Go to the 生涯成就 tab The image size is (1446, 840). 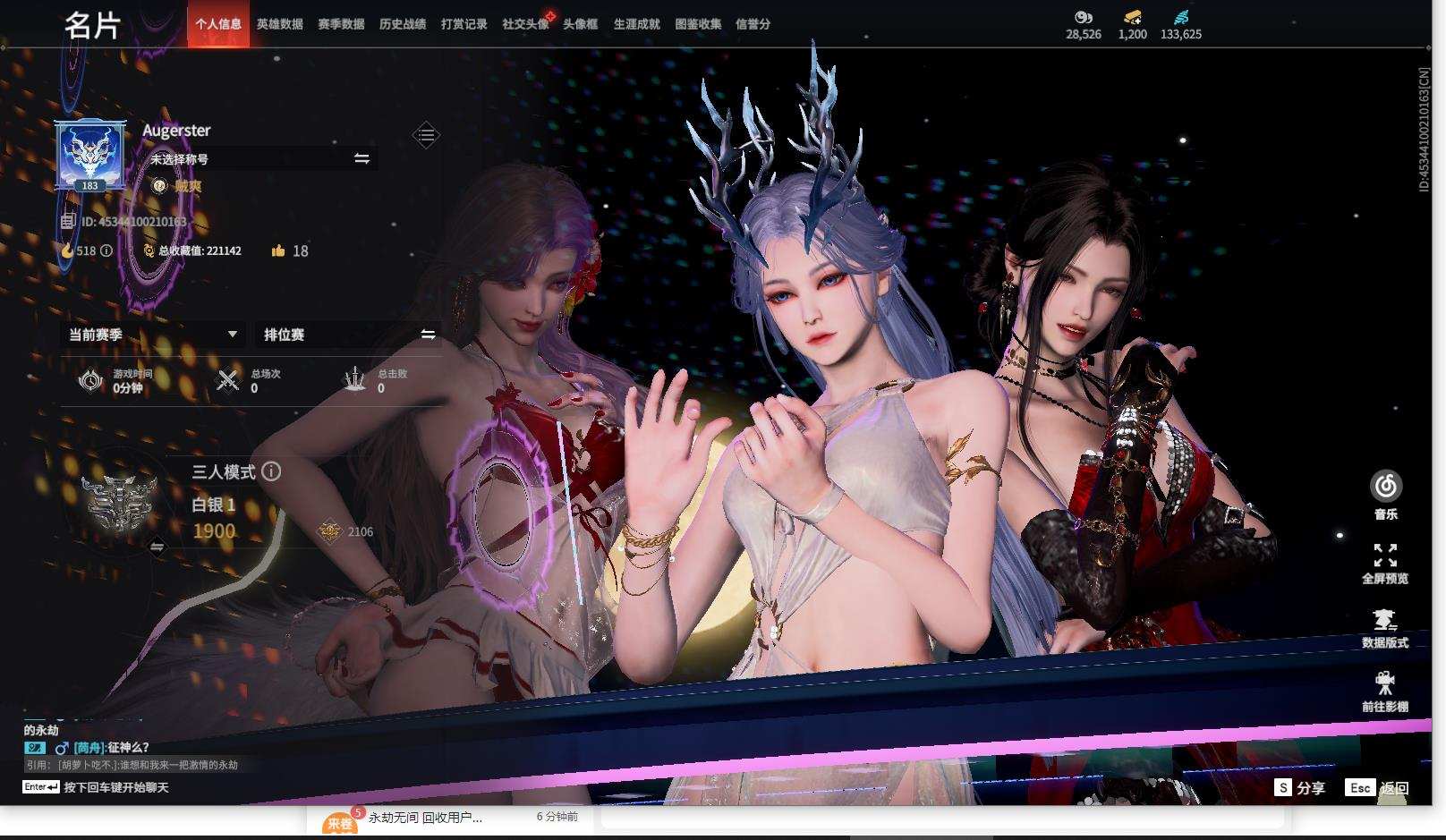636,24
